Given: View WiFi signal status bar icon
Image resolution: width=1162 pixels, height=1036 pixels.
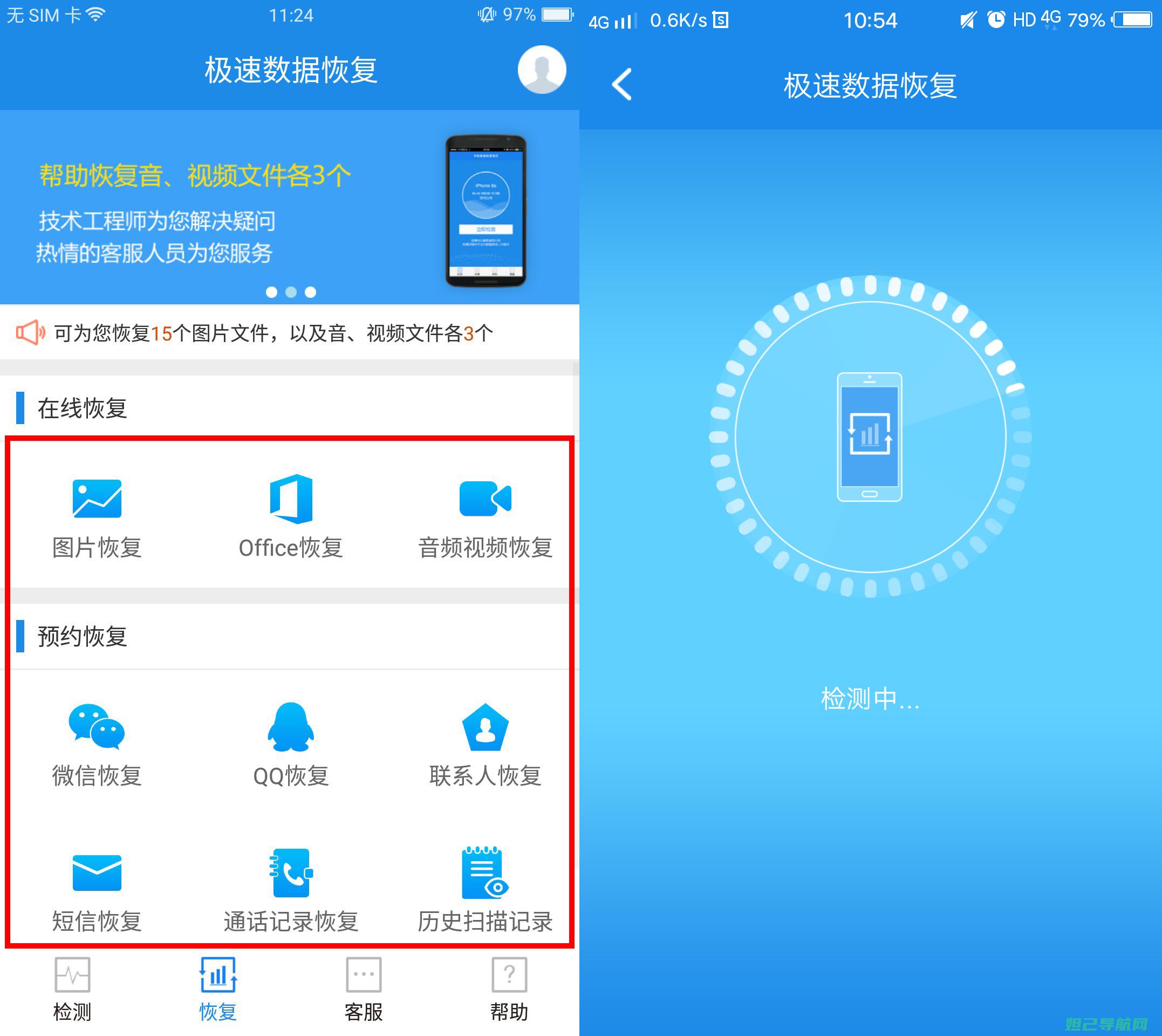Looking at the screenshot, I should pyautogui.click(x=112, y=18).
